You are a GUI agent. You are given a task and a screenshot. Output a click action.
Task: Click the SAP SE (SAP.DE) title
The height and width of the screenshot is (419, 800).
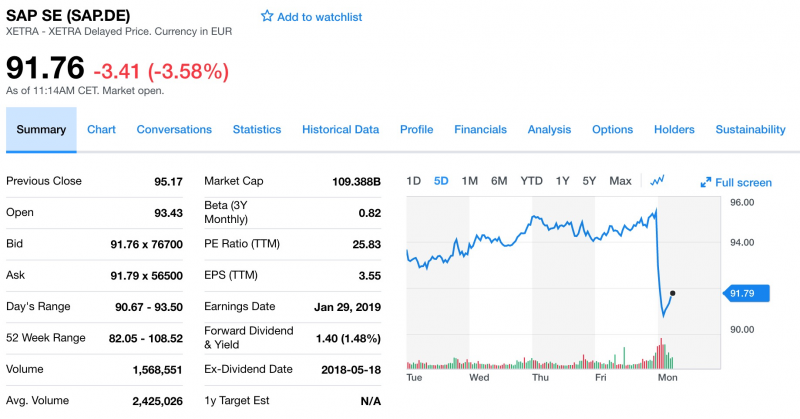tap(68, 15)
